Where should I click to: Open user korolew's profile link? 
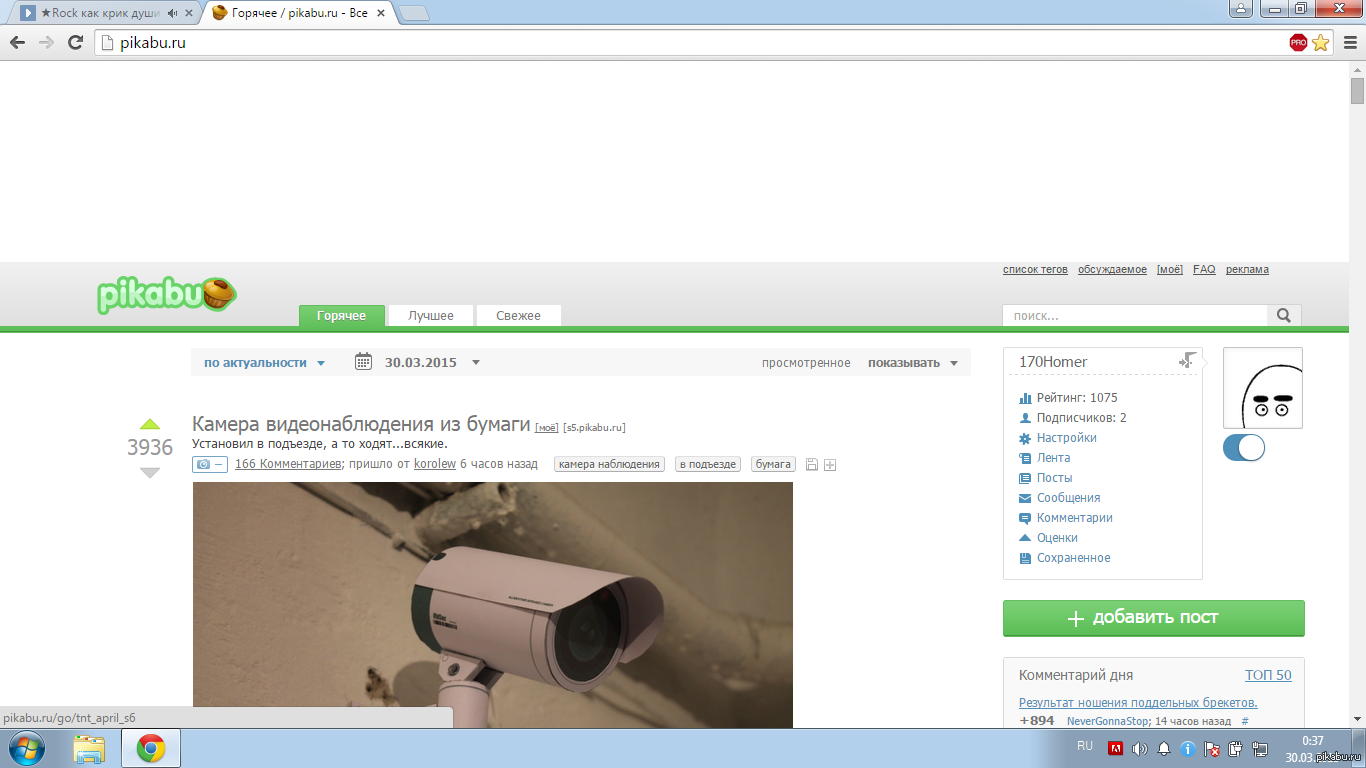tap(435, 464)
